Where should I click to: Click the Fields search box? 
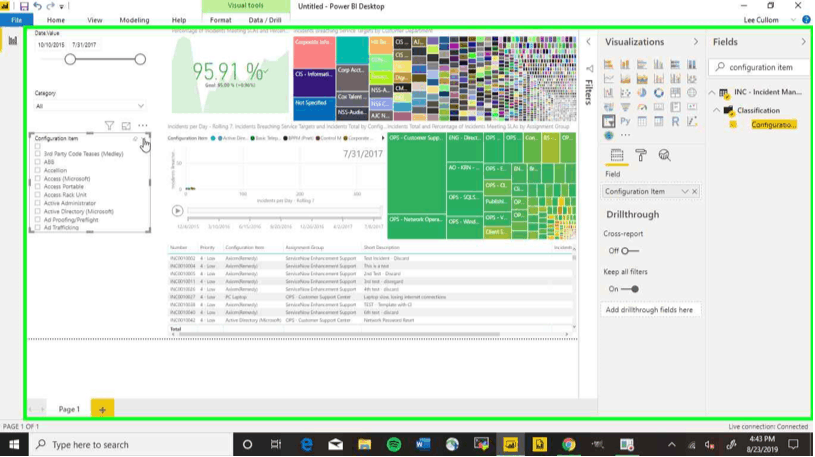(760, 67)
